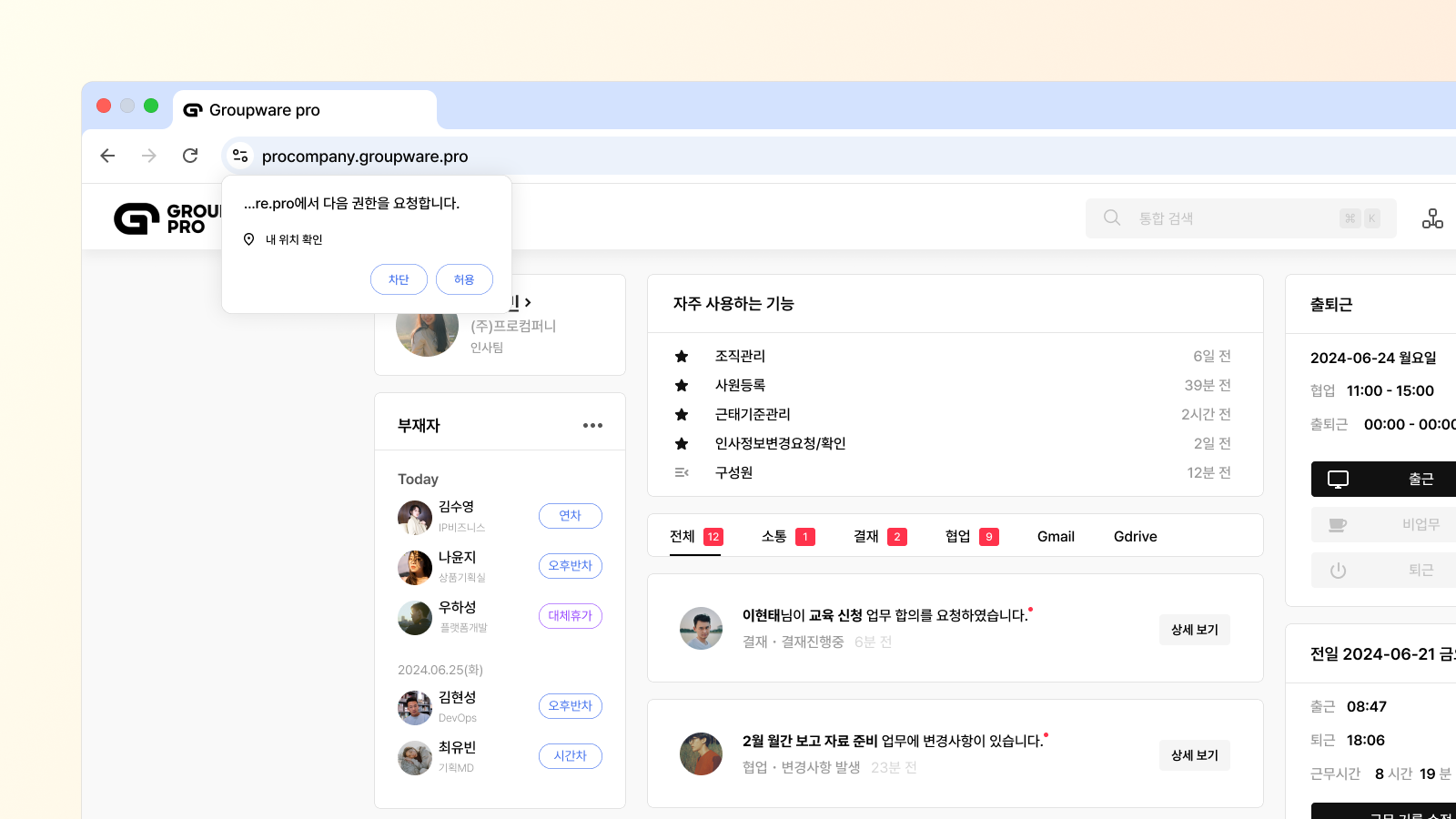Viewport: 1456px width, 819px height.
Task: Click the 연차 tag for 김수영
Action: coord(571,516)
